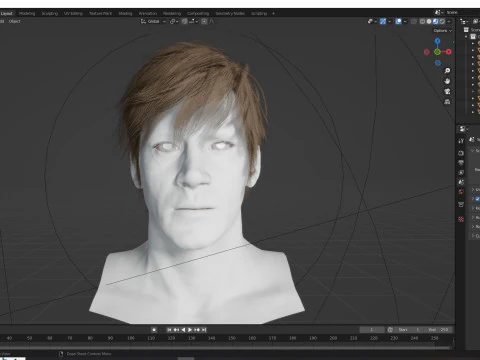Select the Layout workspace tab
This screenshot has width=480, height=360.
[x=7, y=13]
